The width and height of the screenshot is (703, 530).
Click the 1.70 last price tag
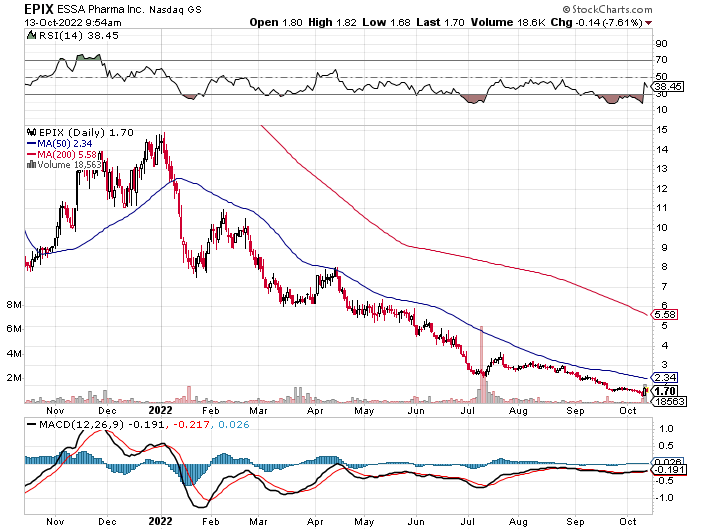point(665,391)
